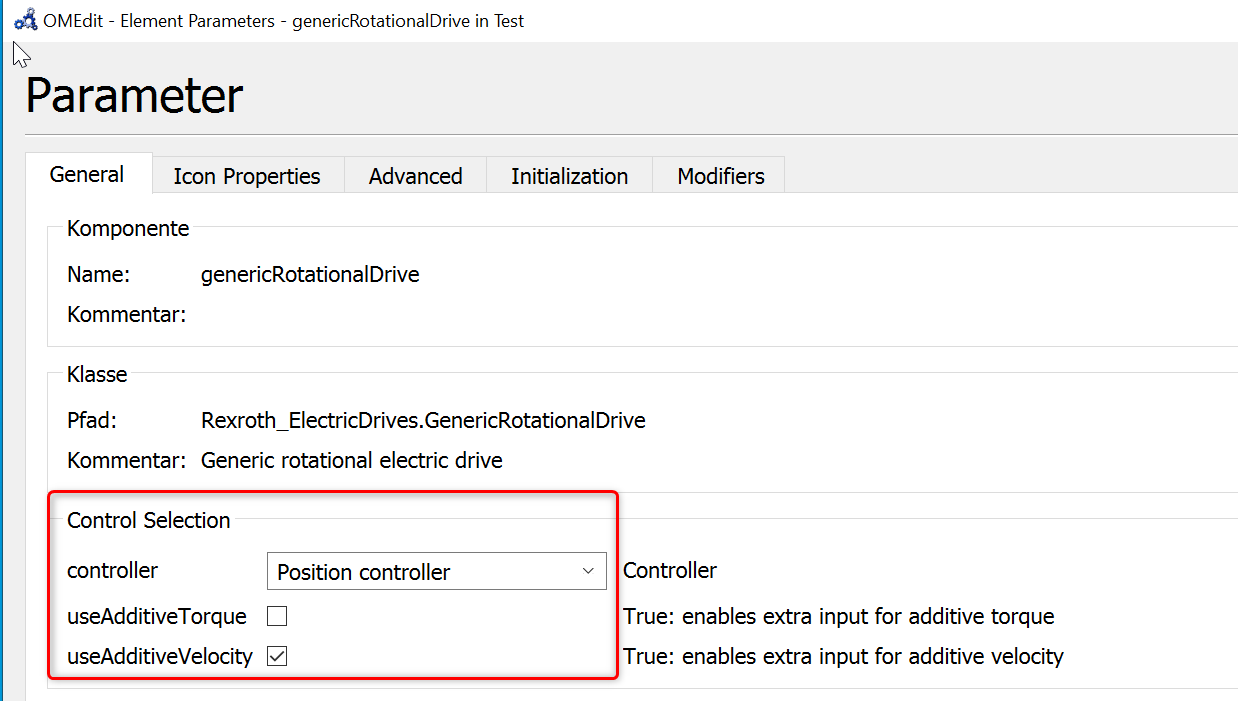Viewport: 1238px width, 701px height.
Task: Open the Modifiers tab
Action: coord(718,175)
